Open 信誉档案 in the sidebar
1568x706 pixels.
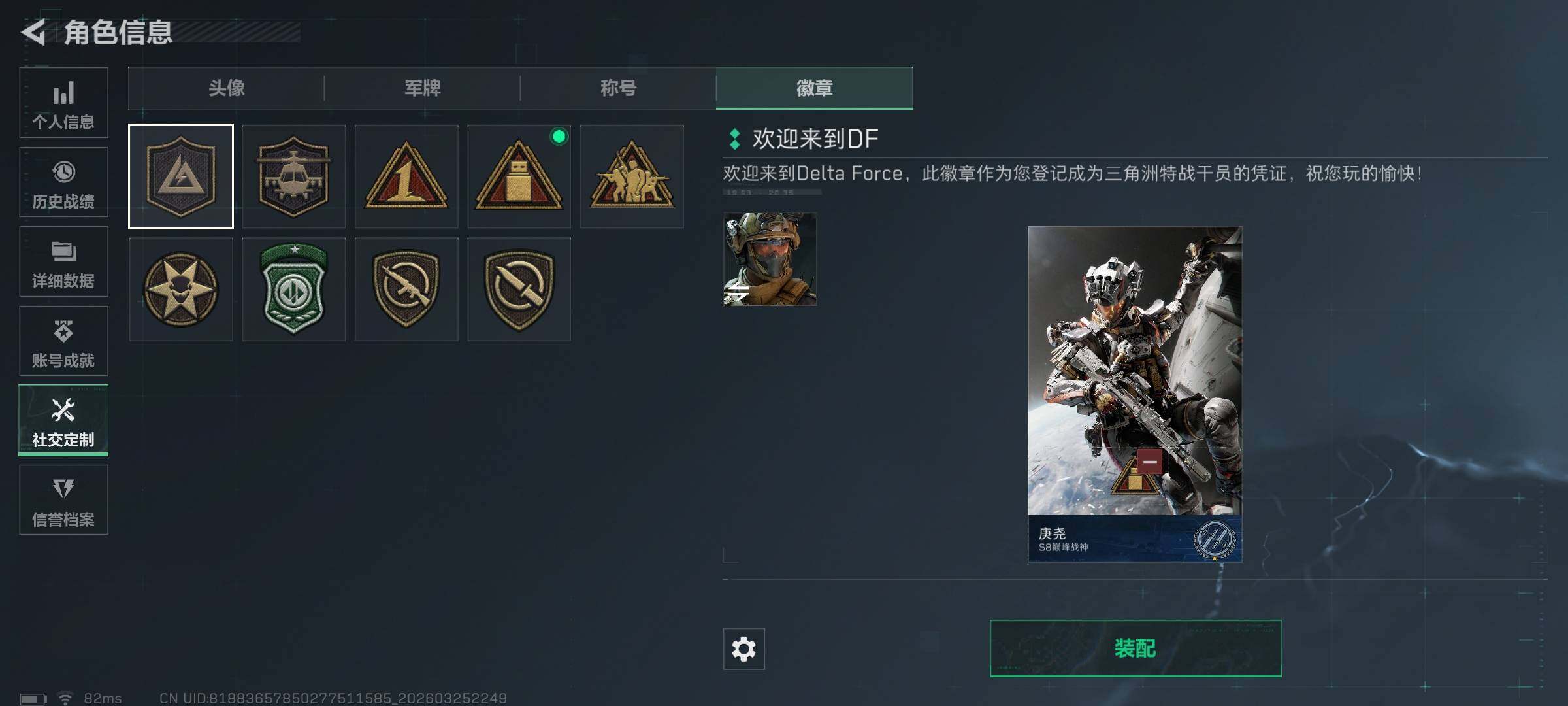point(63,500)
